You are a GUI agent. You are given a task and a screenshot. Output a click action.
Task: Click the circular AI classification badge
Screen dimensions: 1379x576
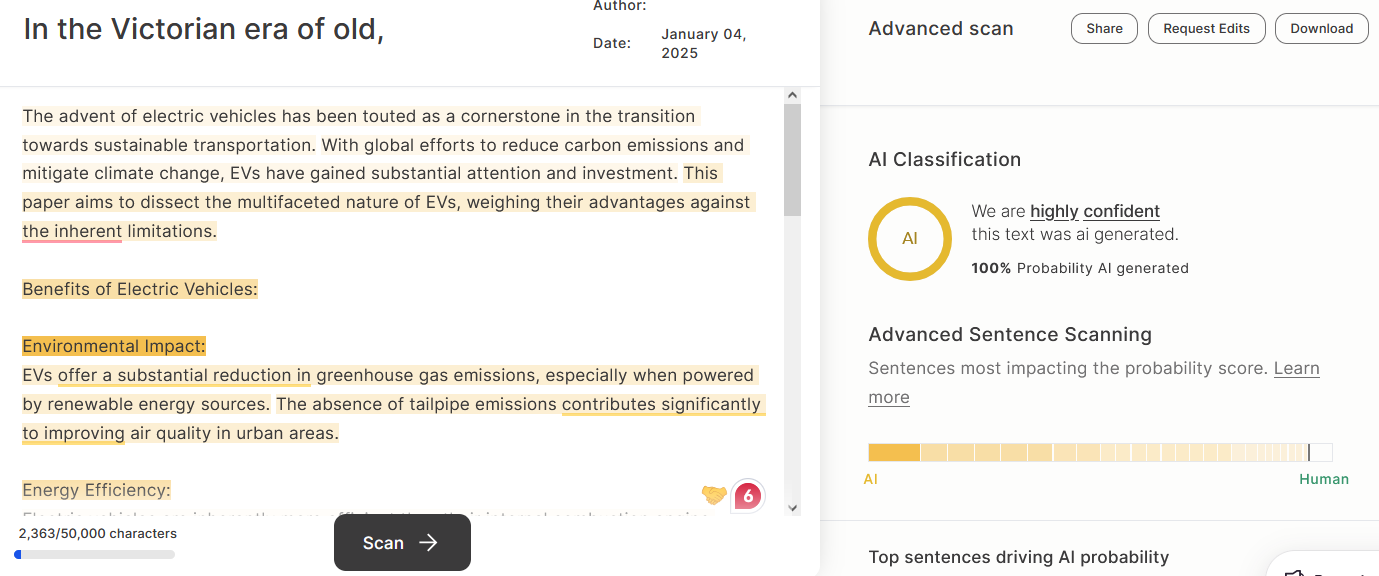[909, 239]
